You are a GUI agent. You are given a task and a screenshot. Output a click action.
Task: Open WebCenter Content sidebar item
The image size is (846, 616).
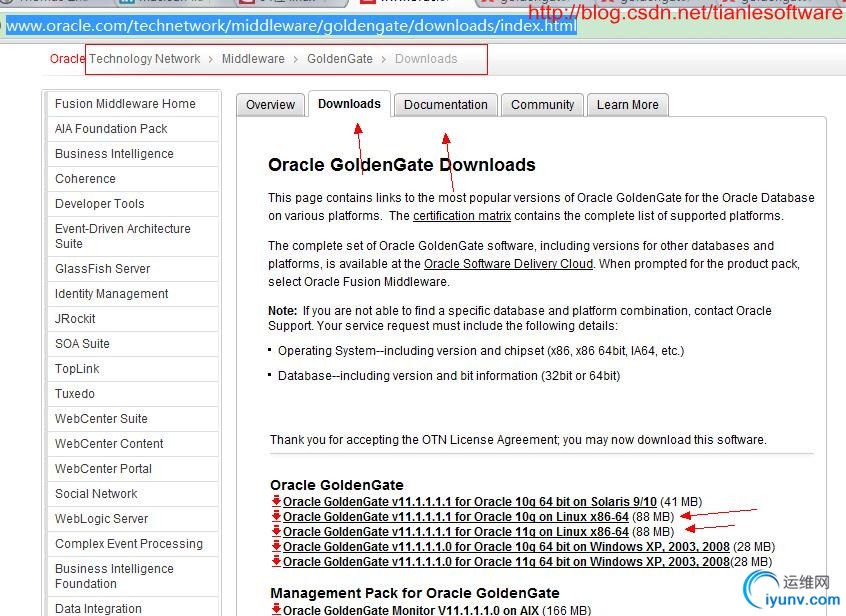pos(133,444)
